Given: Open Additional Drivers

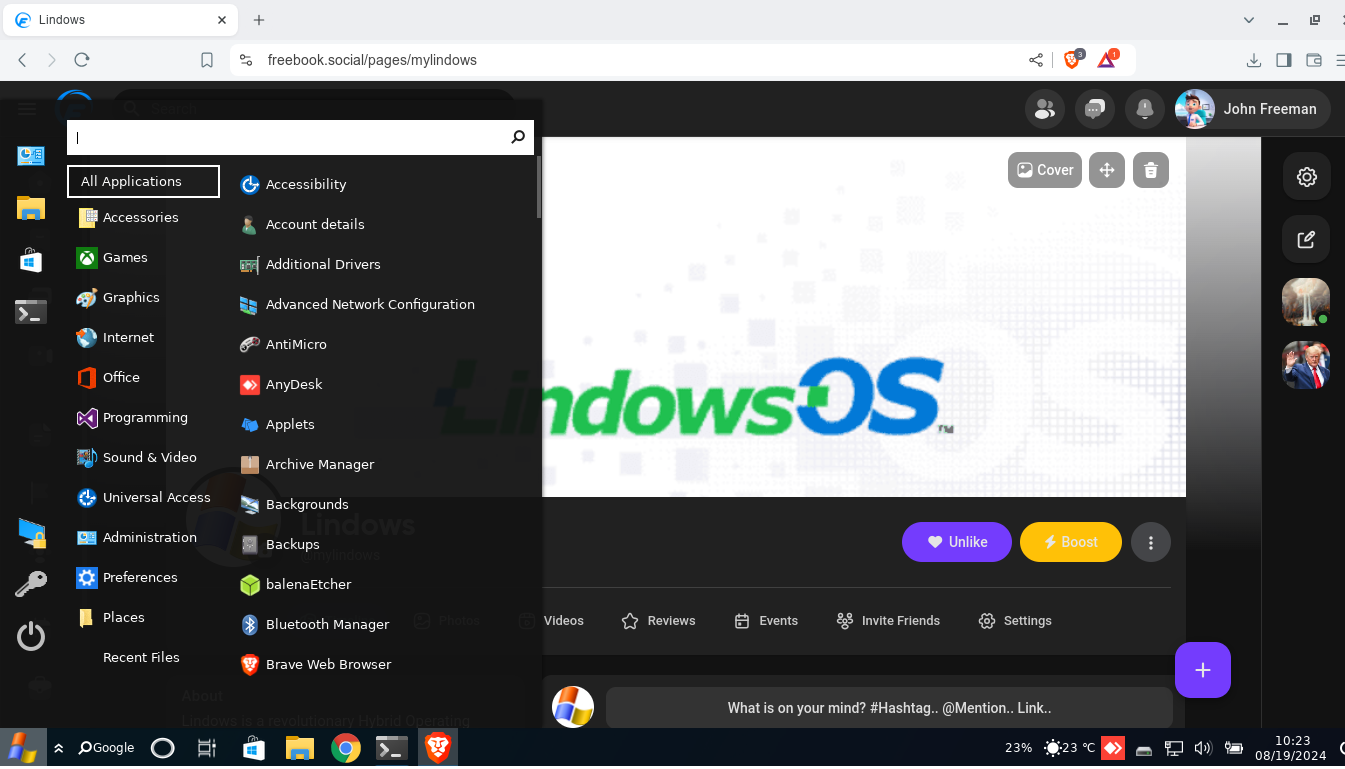Looking at the screenshot, I should point(310,264).
